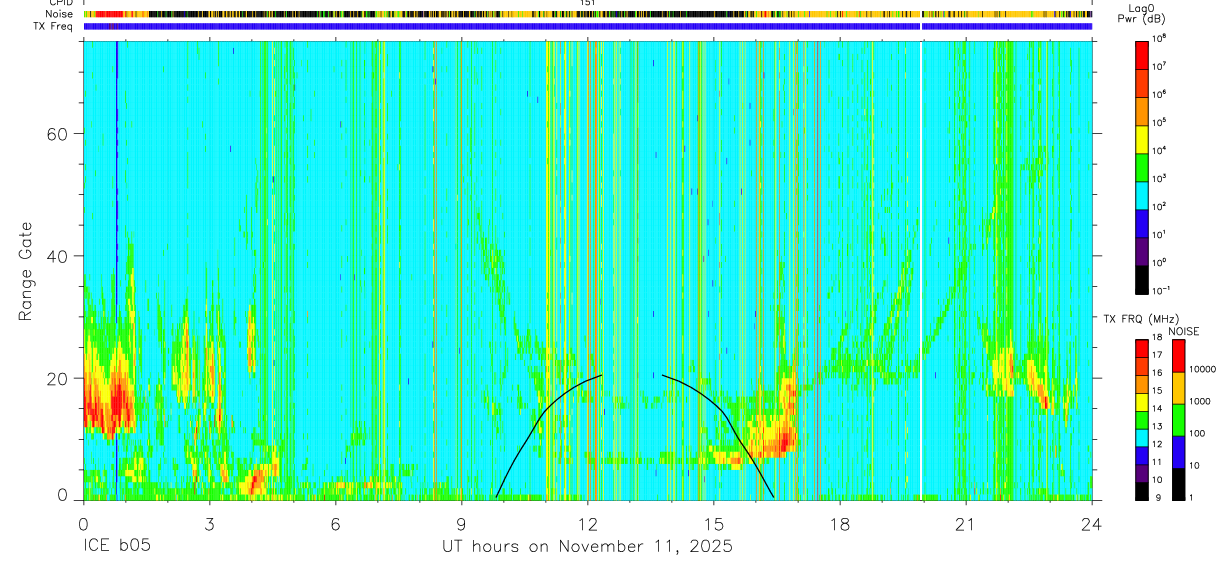Click the '151' CPID value above the plot

pos(587,4)
